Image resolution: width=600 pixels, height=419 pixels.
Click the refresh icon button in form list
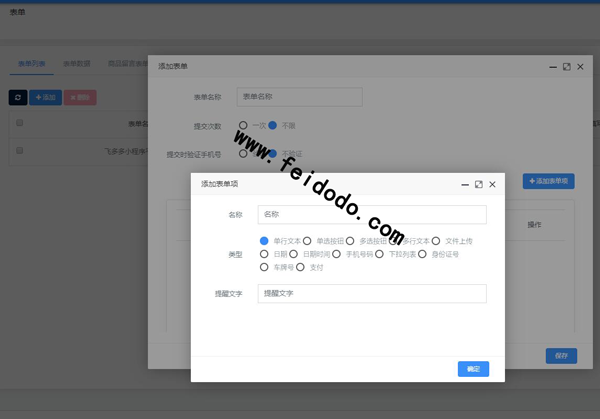coord(18,98)
